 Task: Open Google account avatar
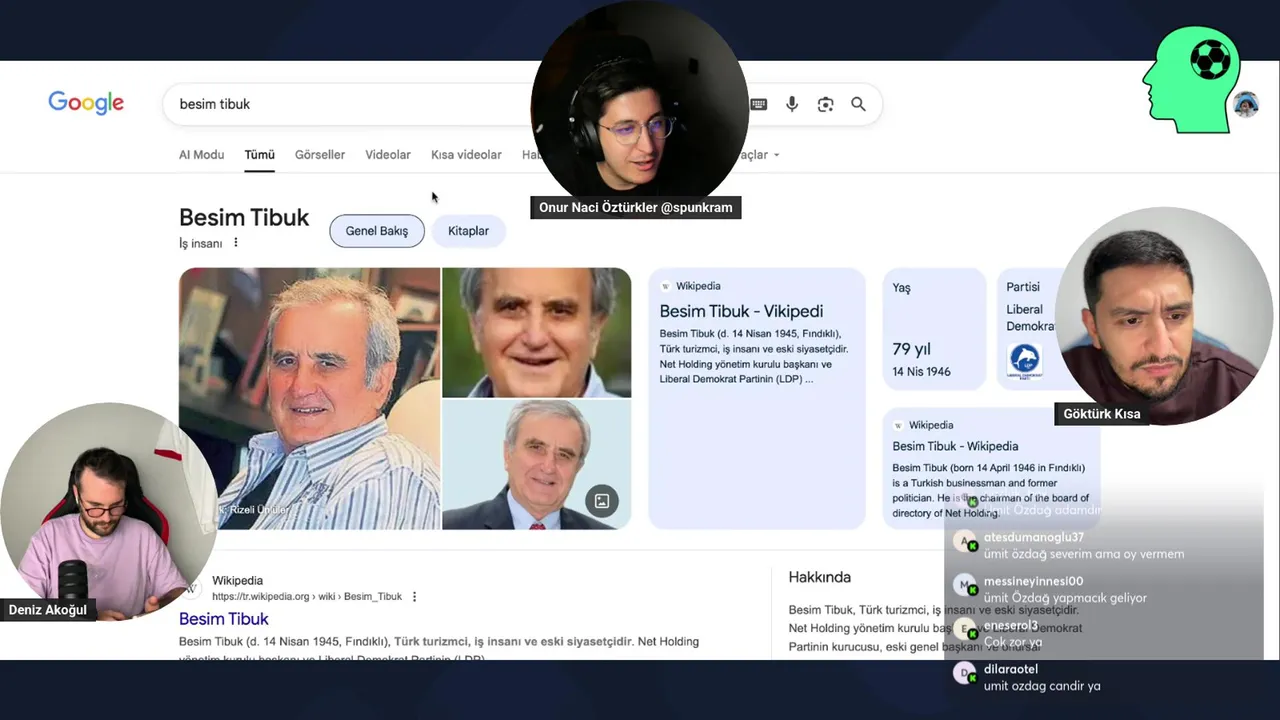pos(1246,104)
